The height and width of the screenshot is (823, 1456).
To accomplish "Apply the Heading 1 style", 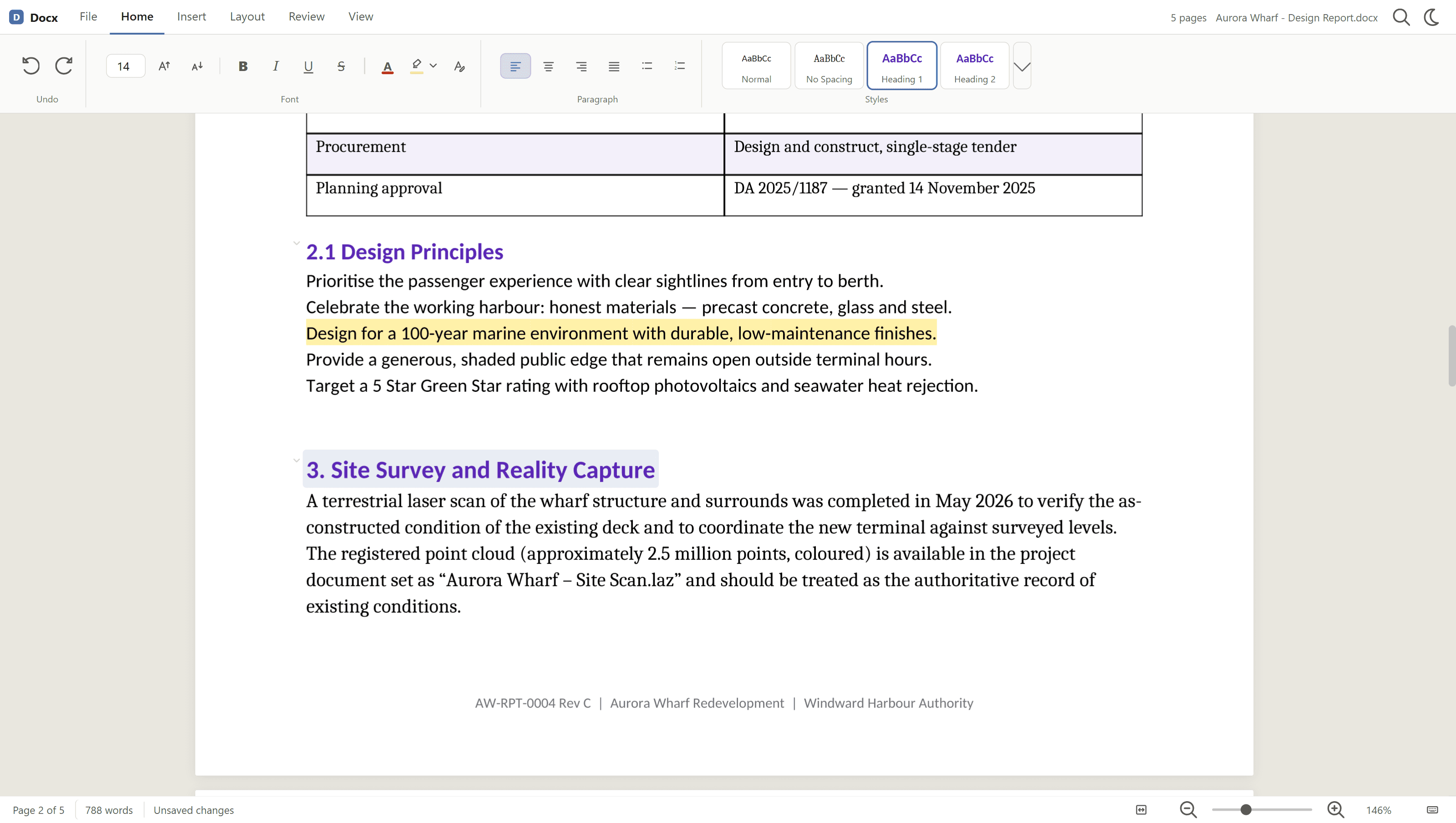I will pos(901,66).
